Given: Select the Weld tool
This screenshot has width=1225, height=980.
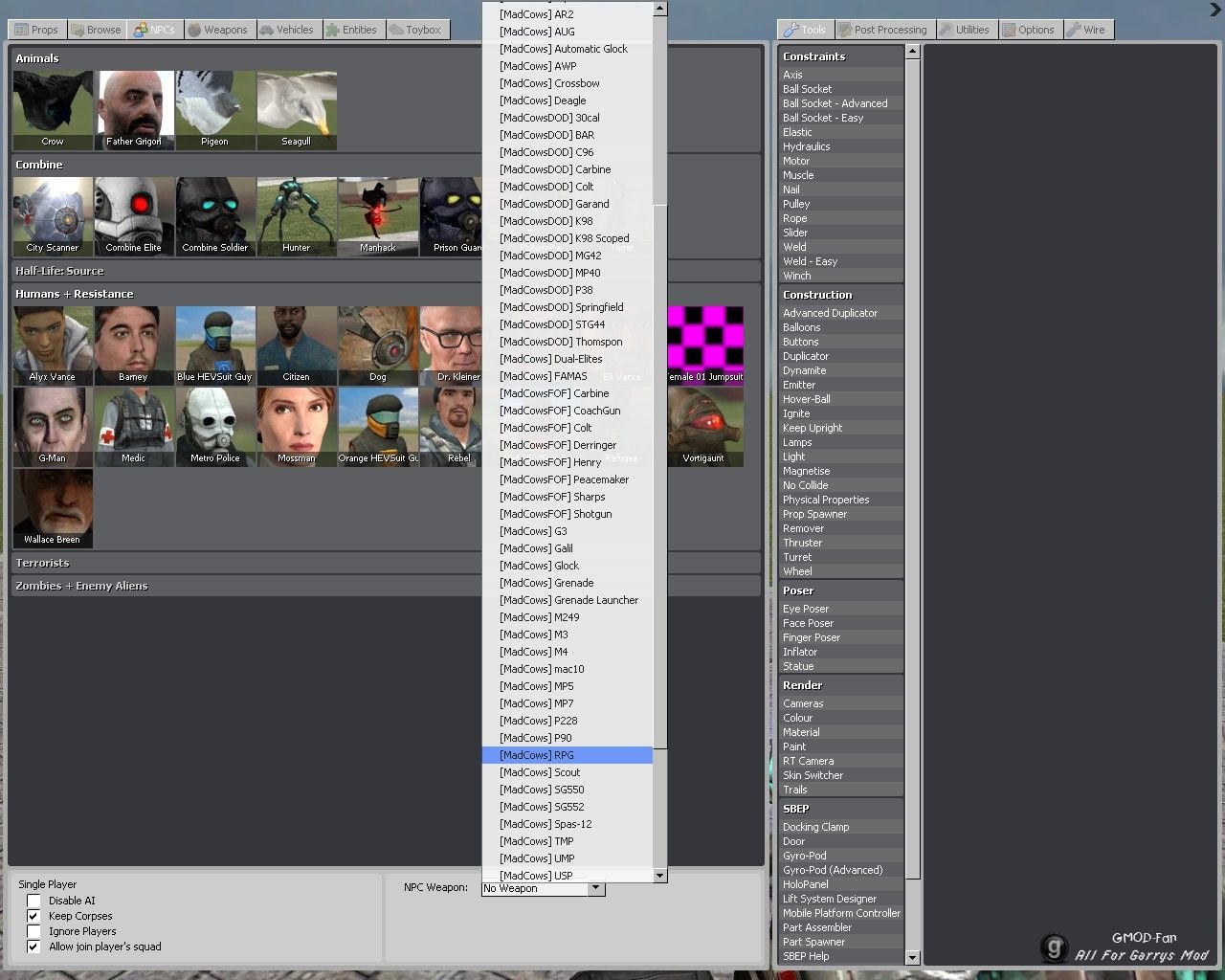Looking at the screenshot, I should (841, 247).
